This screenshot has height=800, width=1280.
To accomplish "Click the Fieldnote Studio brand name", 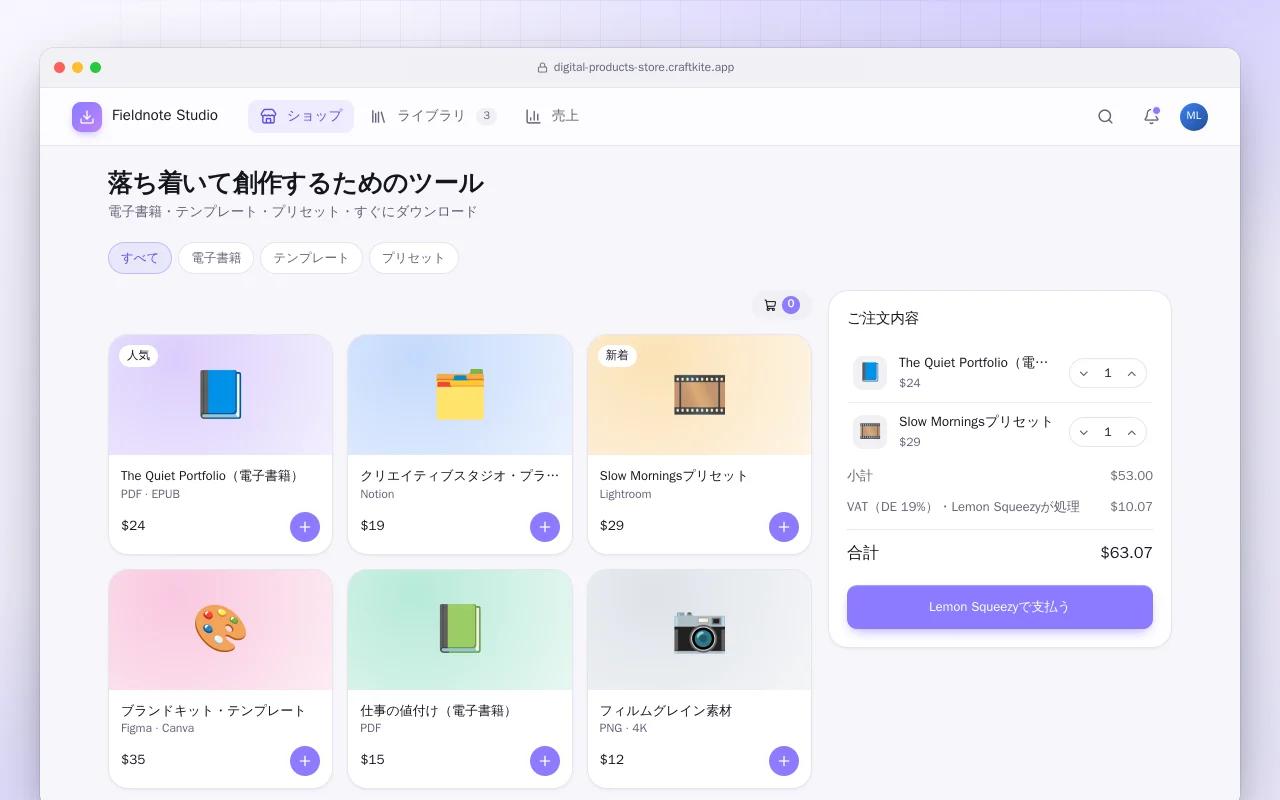I will tap(165, 116).
